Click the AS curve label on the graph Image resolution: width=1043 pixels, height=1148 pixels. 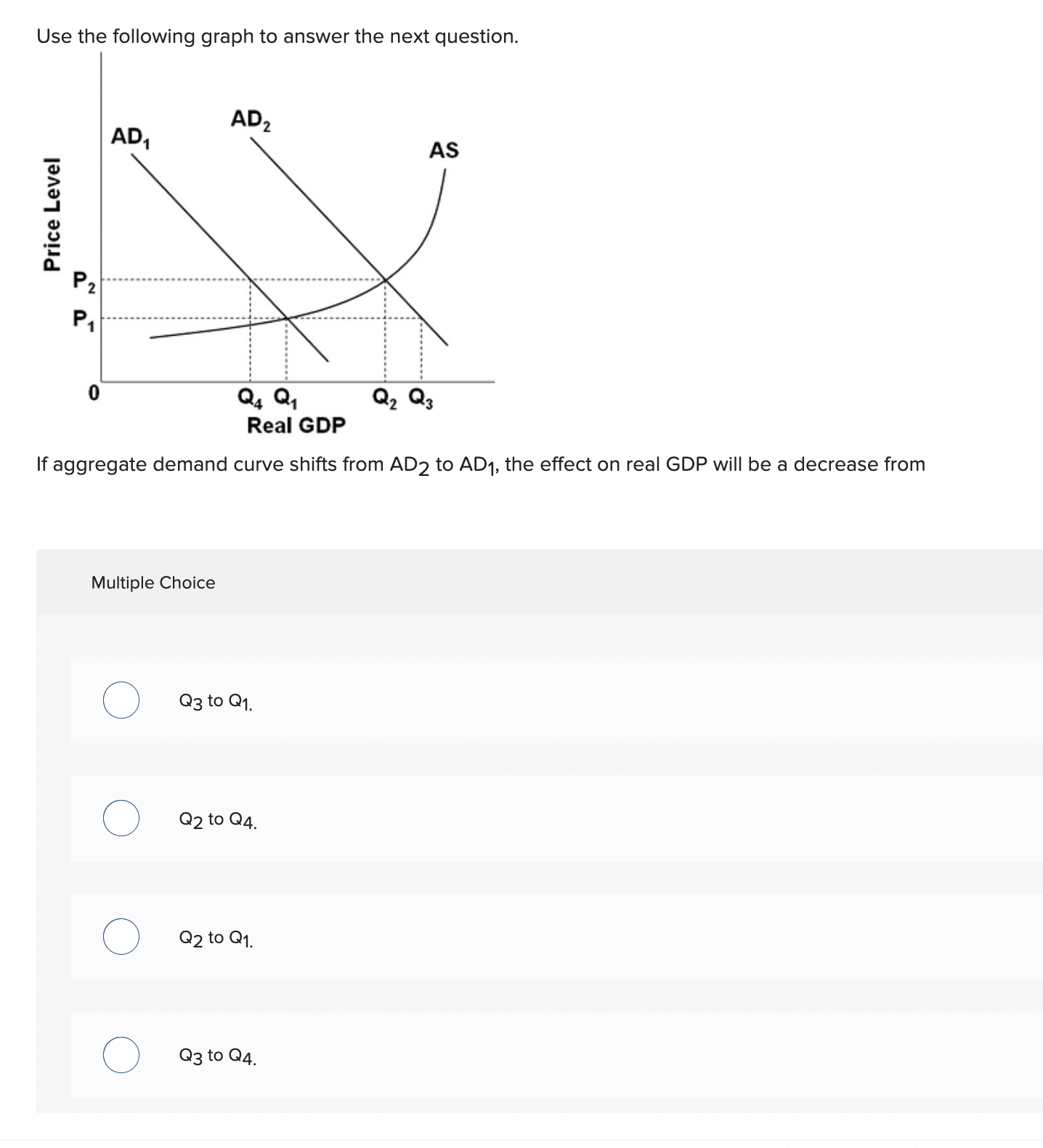(445, 150)
